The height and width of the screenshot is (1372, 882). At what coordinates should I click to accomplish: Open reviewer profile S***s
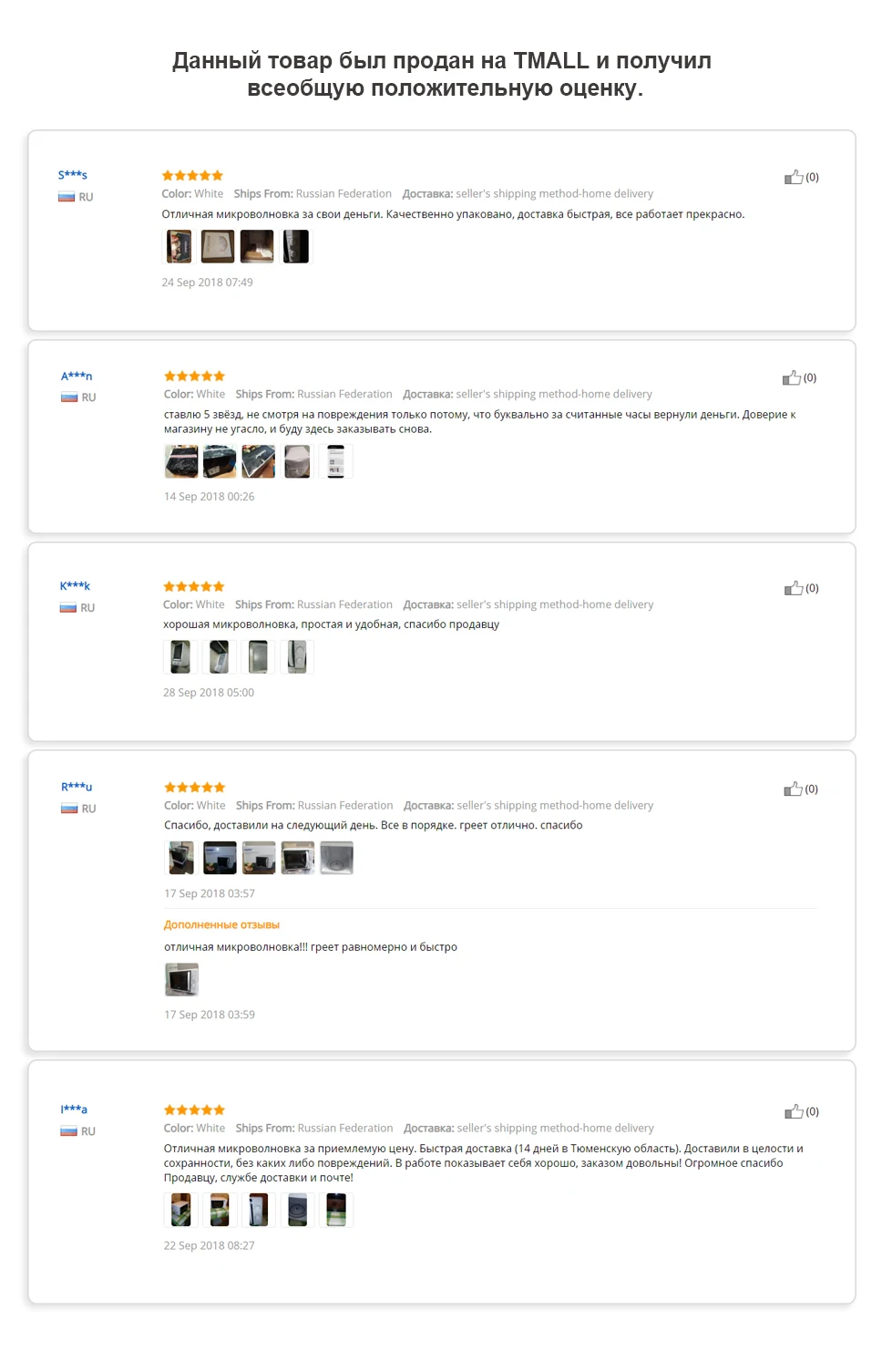point(73,175)
